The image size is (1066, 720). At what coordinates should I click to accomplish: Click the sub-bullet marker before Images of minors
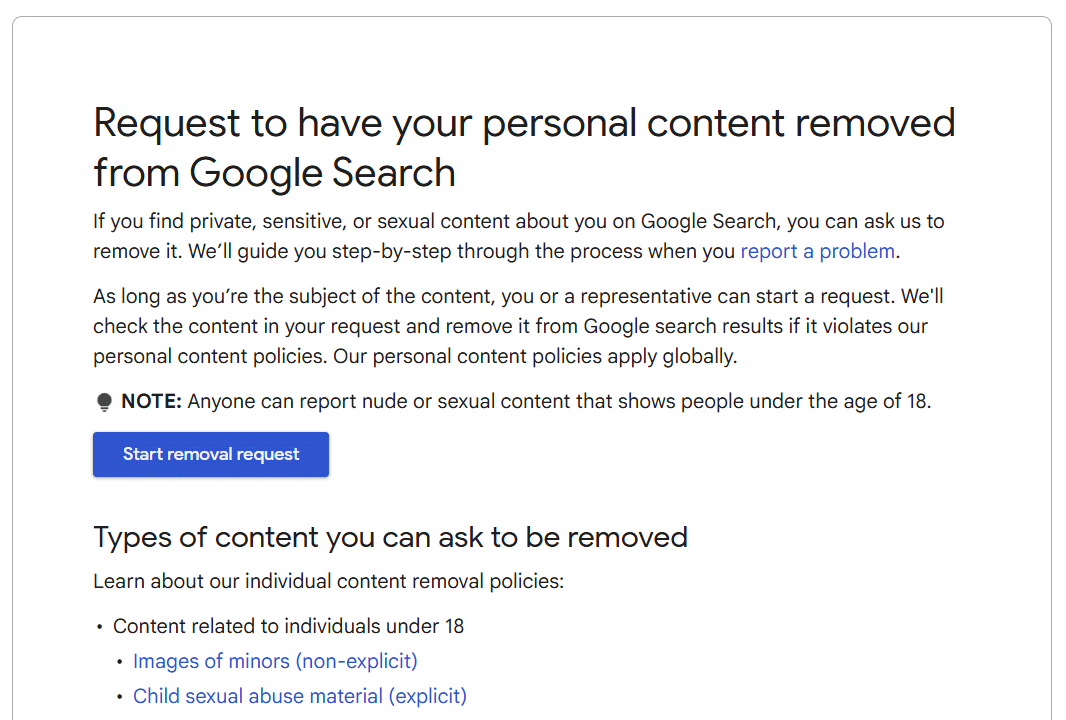pyautogui.click(x=120, y=661)
